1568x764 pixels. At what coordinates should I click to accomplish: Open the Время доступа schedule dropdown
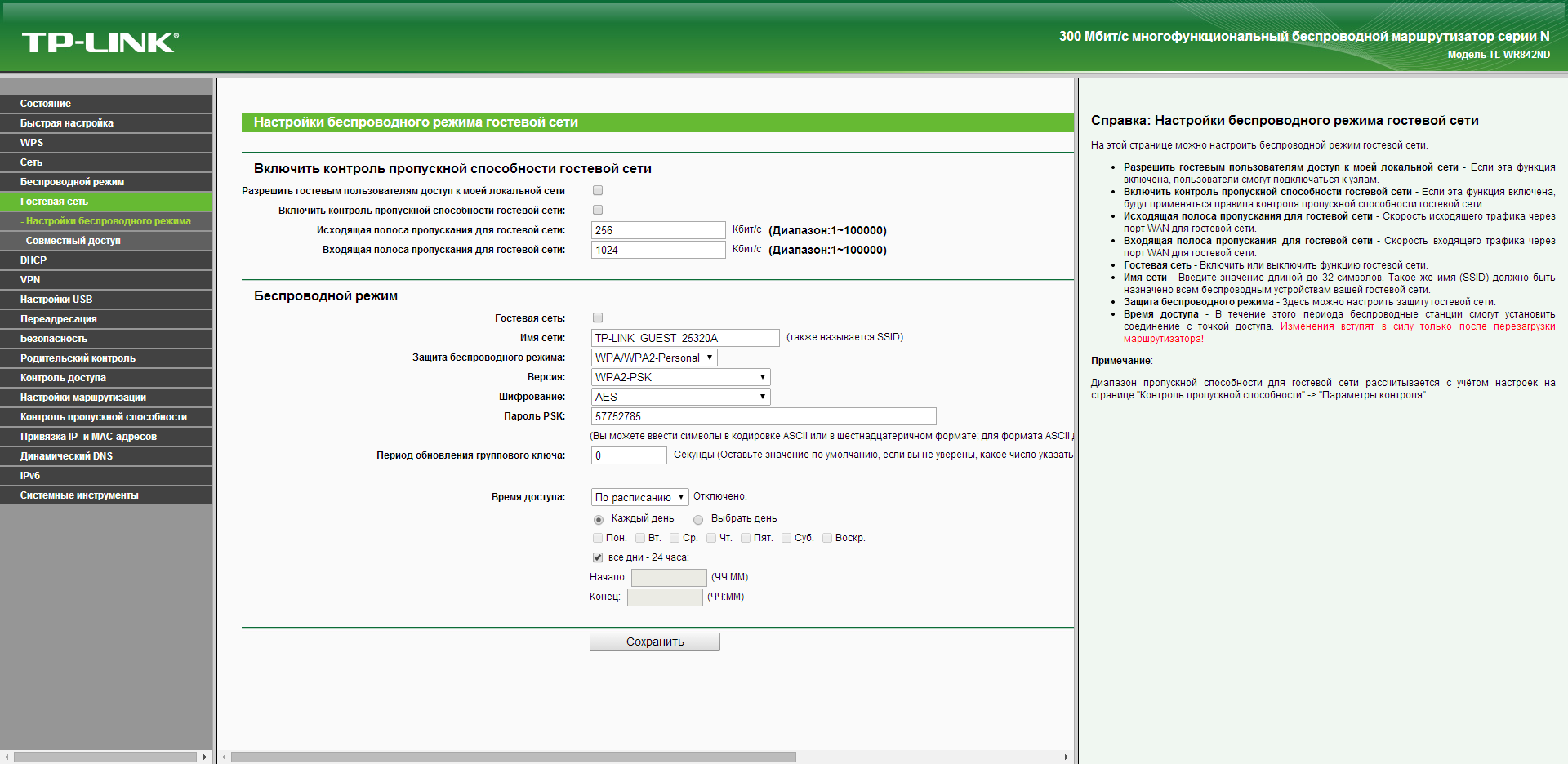[x=640, y=497]
